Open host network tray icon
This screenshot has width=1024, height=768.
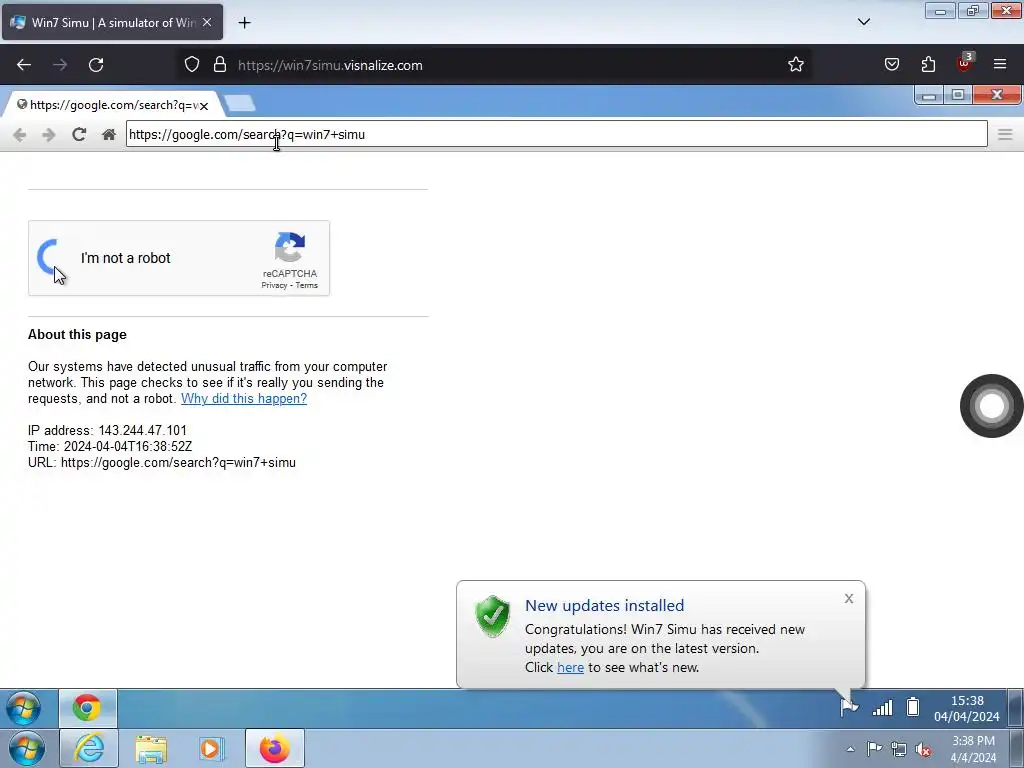click(899, 749)
